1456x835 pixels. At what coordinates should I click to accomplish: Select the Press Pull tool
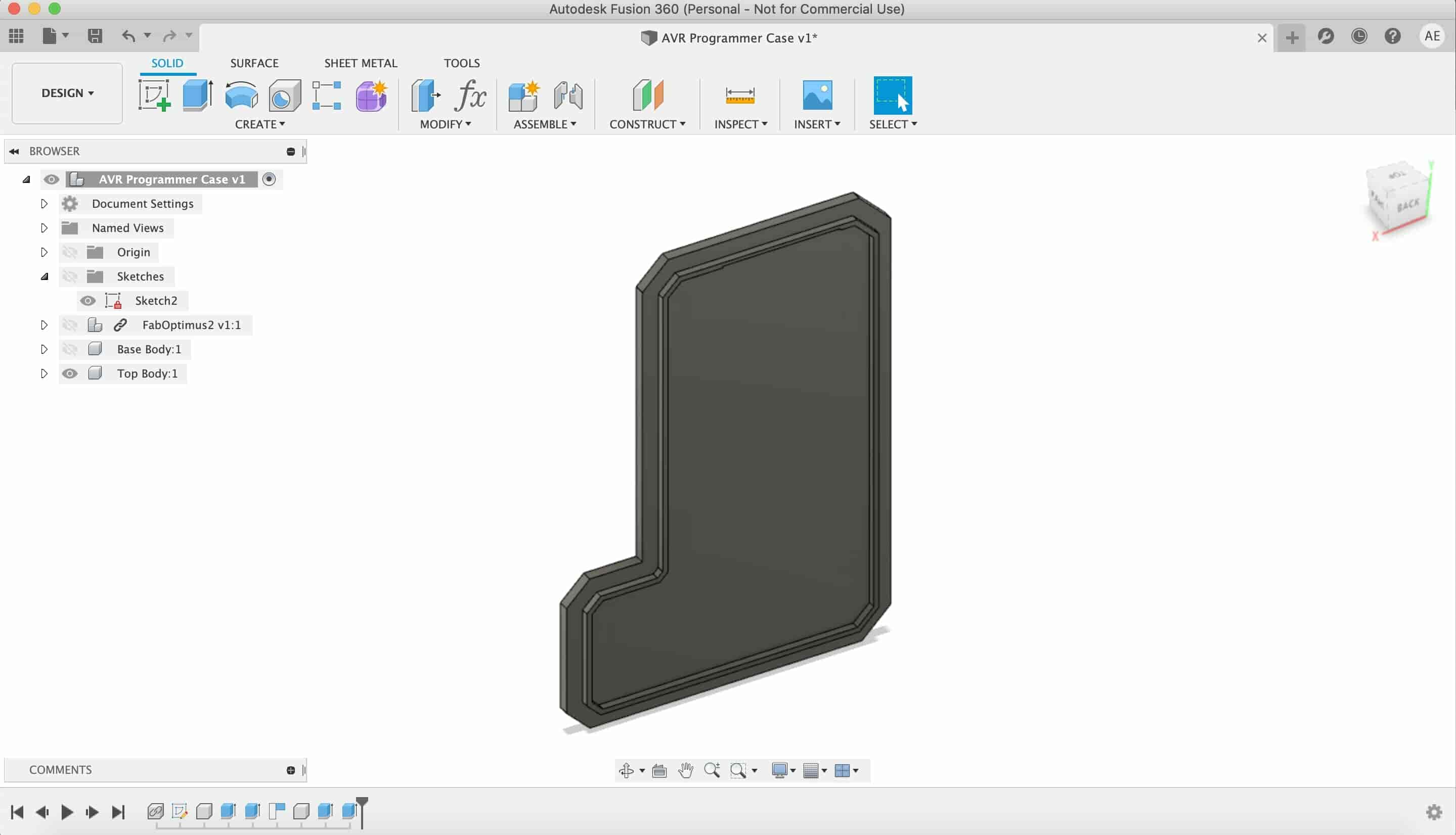click(x=426, y=95)
